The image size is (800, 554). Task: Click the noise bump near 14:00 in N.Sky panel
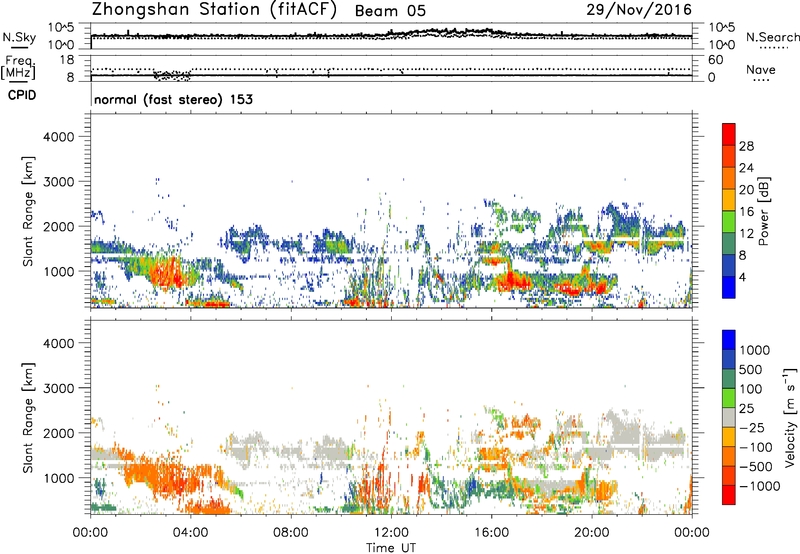tap(441, 32)
